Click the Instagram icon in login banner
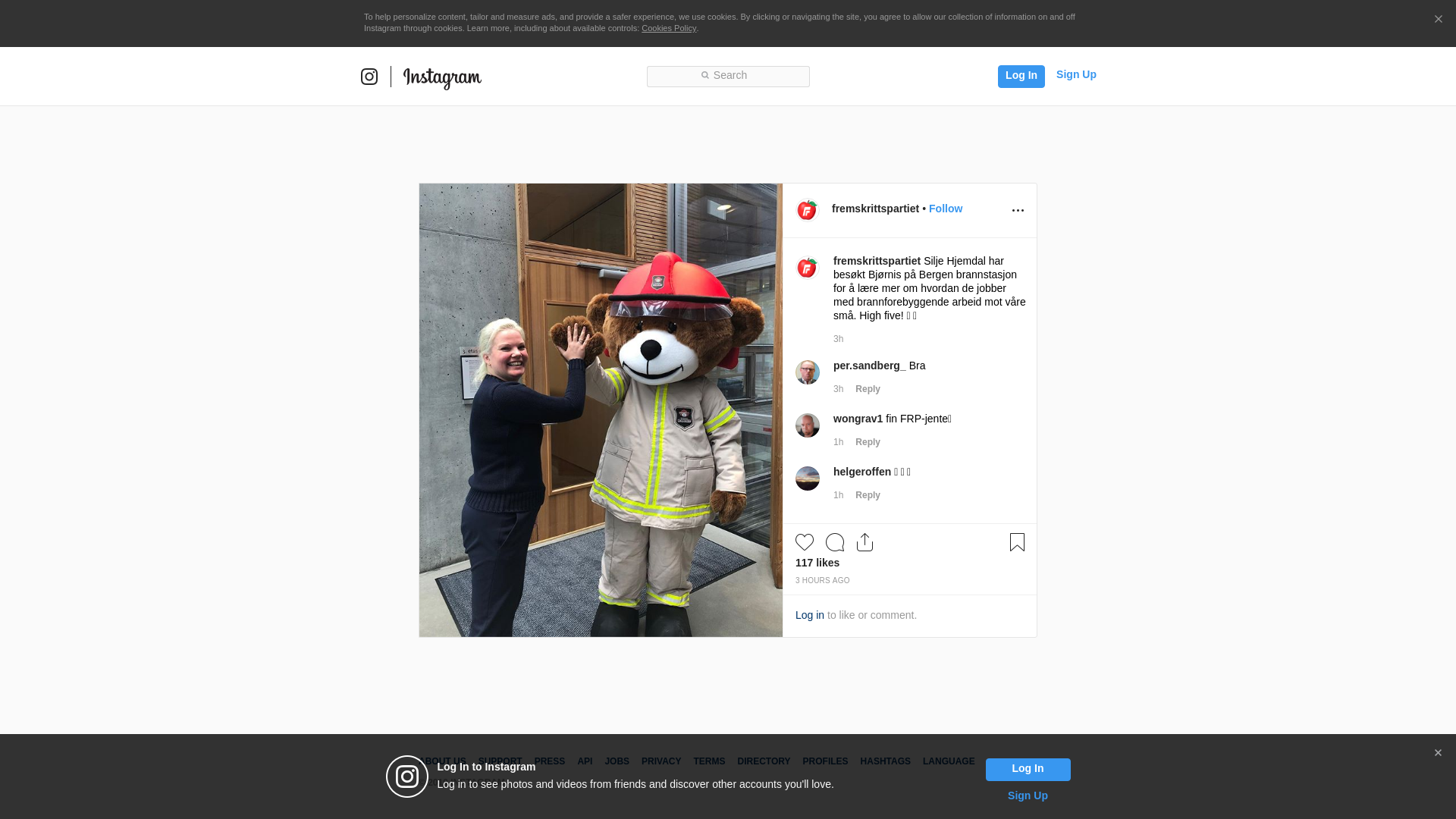Image resolution: width=1456 pixels, height=819 pixels. (x=407, y=777)
